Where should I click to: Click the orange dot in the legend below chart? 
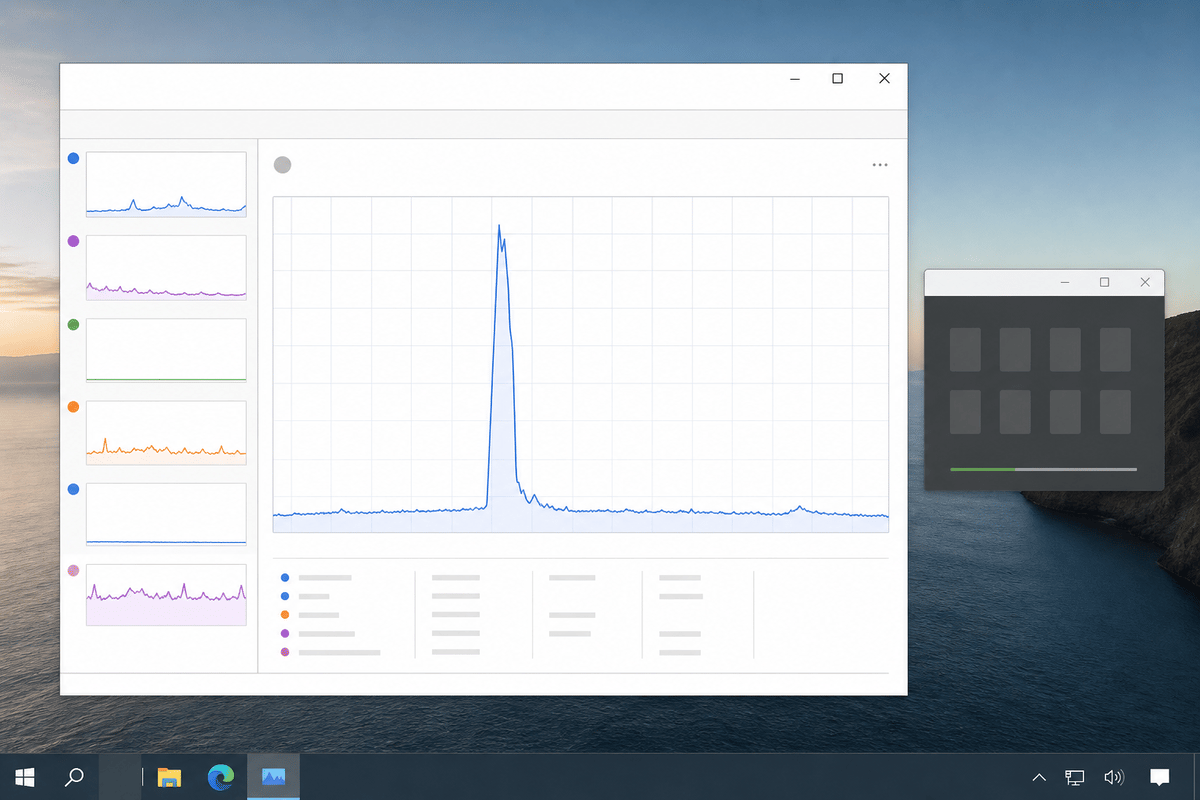285,614
